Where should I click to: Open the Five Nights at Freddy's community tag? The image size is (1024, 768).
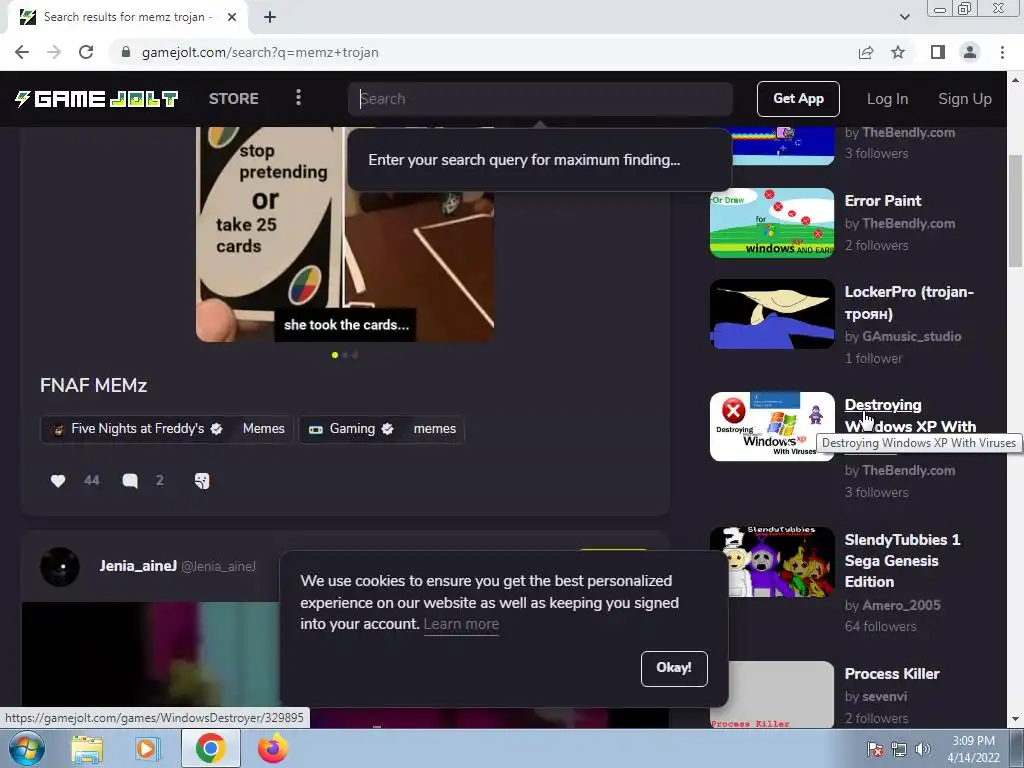(x=138, y=428)
